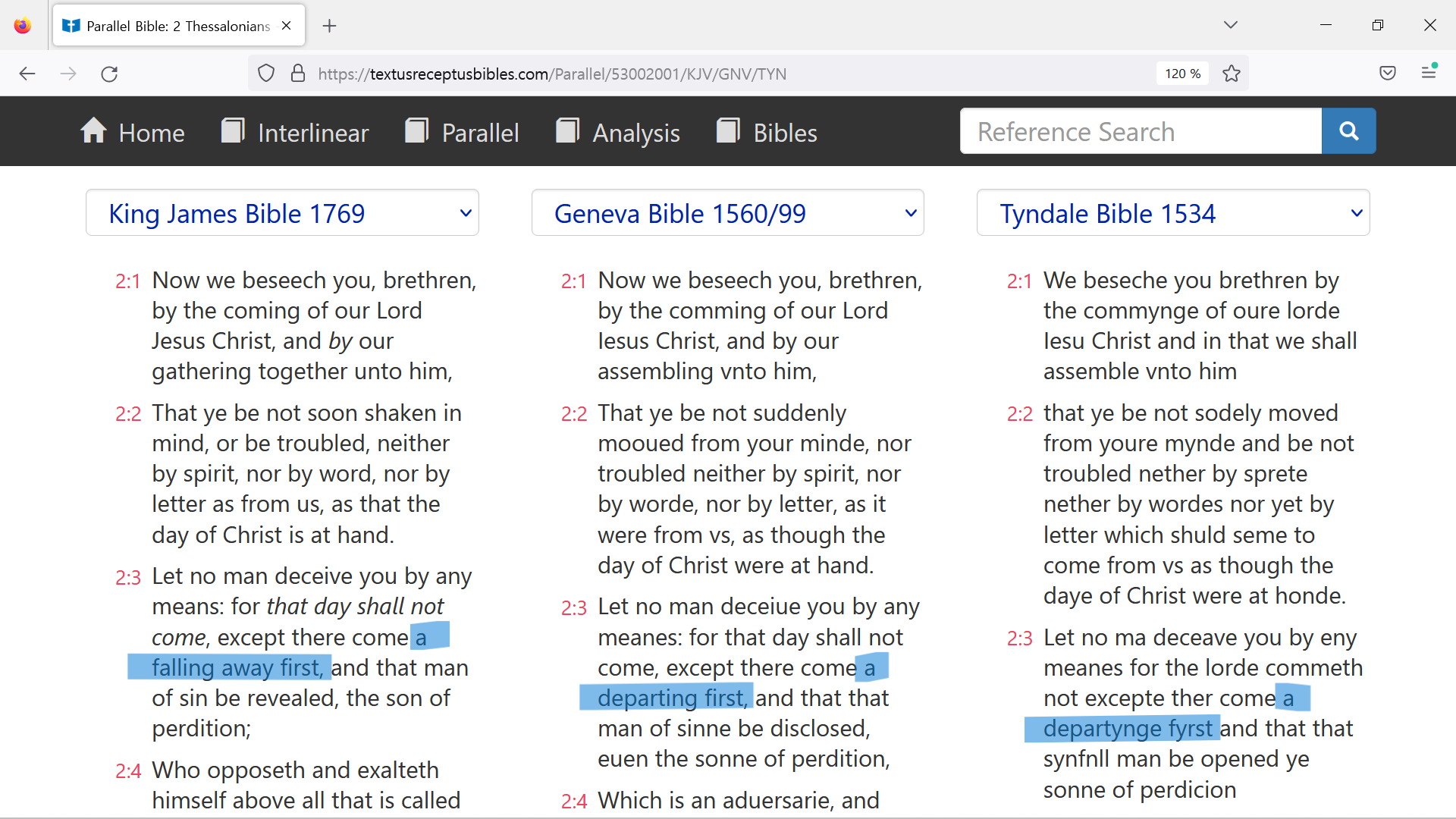1456x819 pixels.
Task: Click verse 2:3 link in Tyndale column
Action: (1020, 639)
